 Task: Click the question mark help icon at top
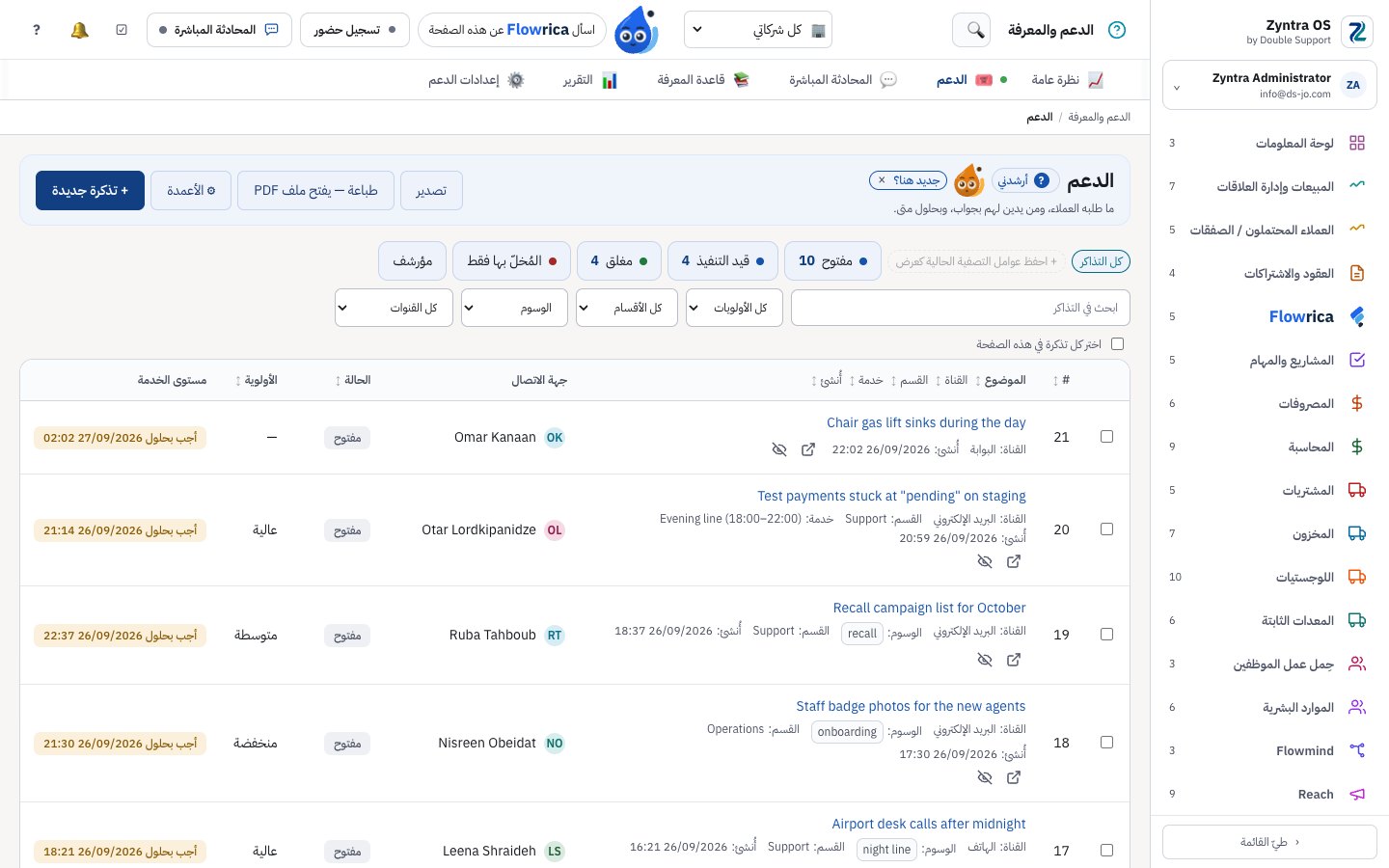click(x=37, y=30)
